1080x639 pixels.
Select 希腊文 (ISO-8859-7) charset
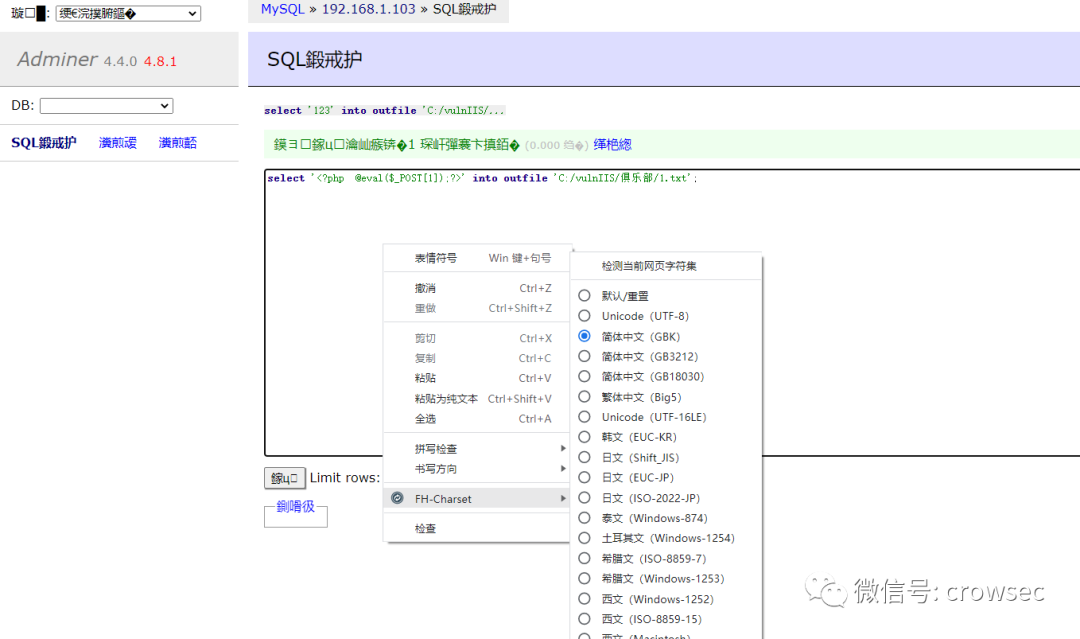pyautogui.click(x=584, y=558)
